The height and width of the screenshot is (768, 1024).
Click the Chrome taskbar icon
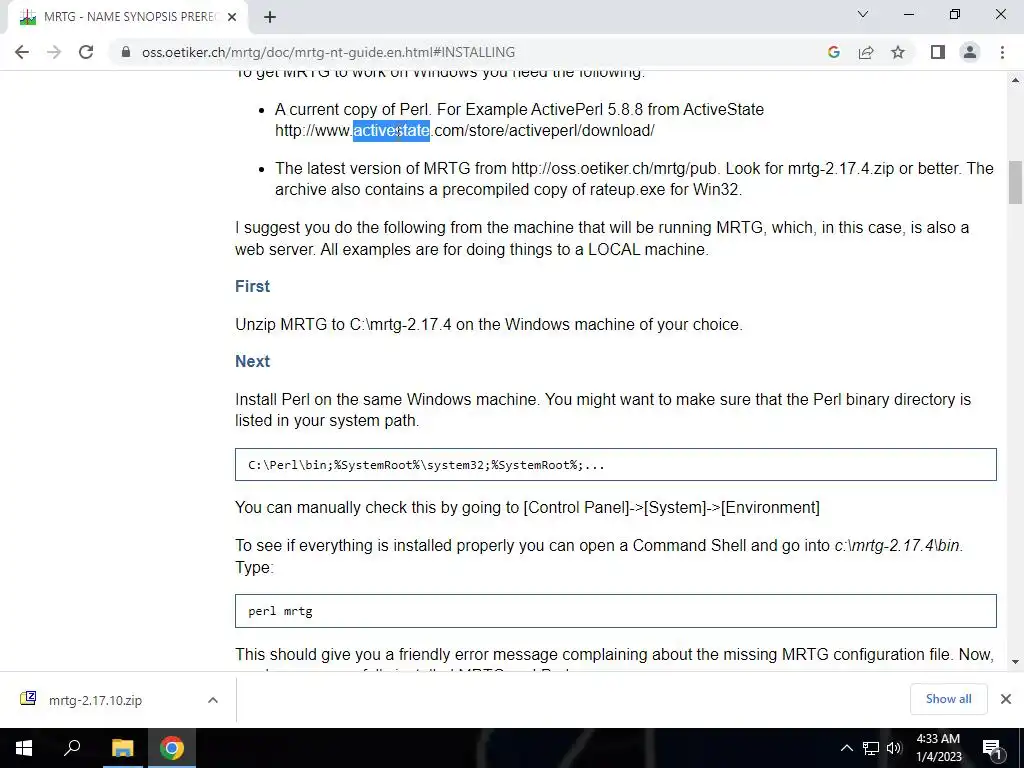click(x=172, y=748)
